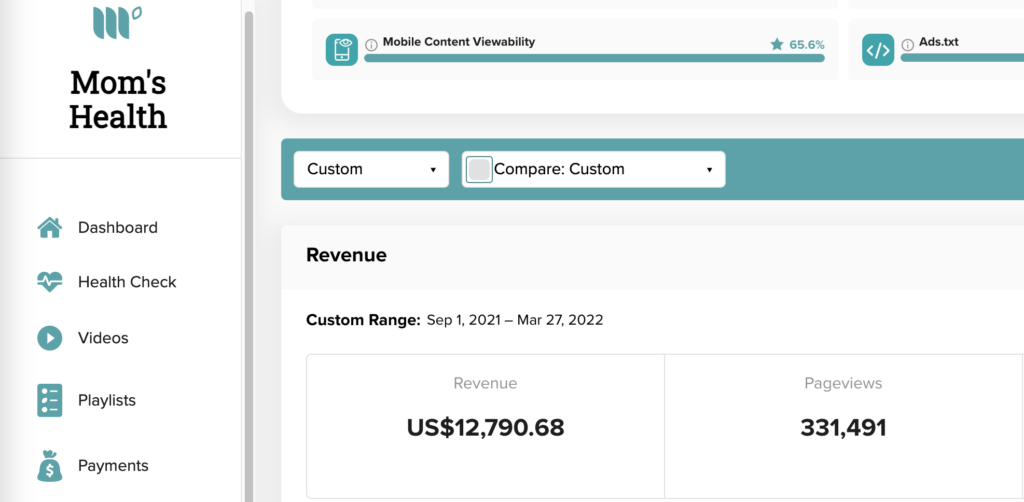
Task: Click the Health Check heartbeat icon
Action: click(50, 282)
